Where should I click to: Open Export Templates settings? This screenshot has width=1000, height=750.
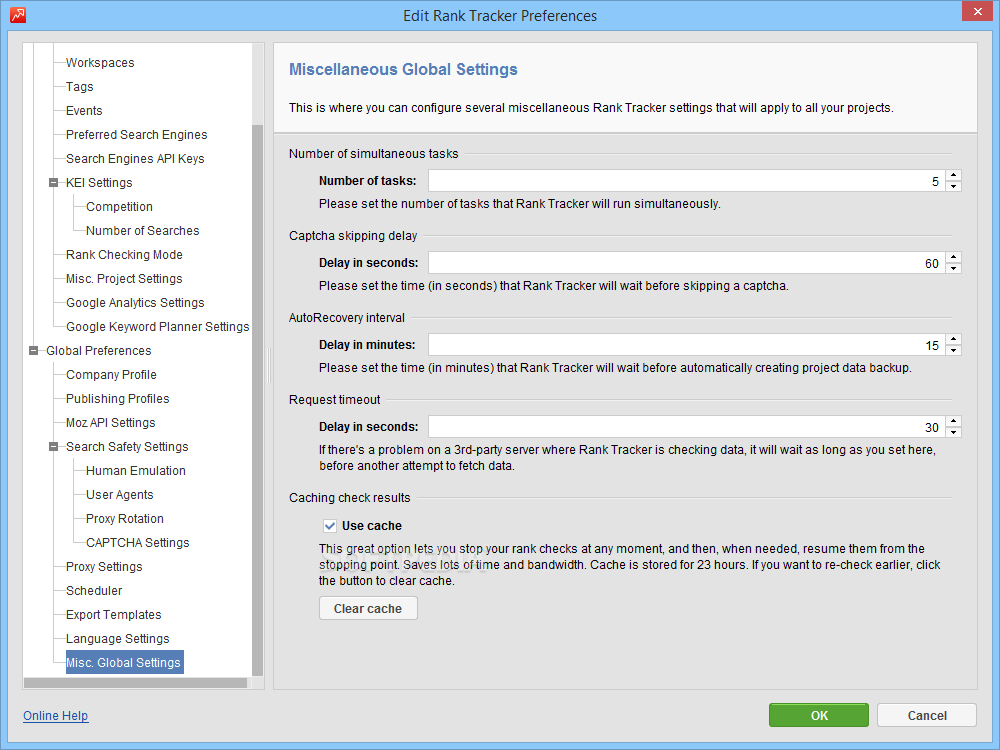pos(114,615)
